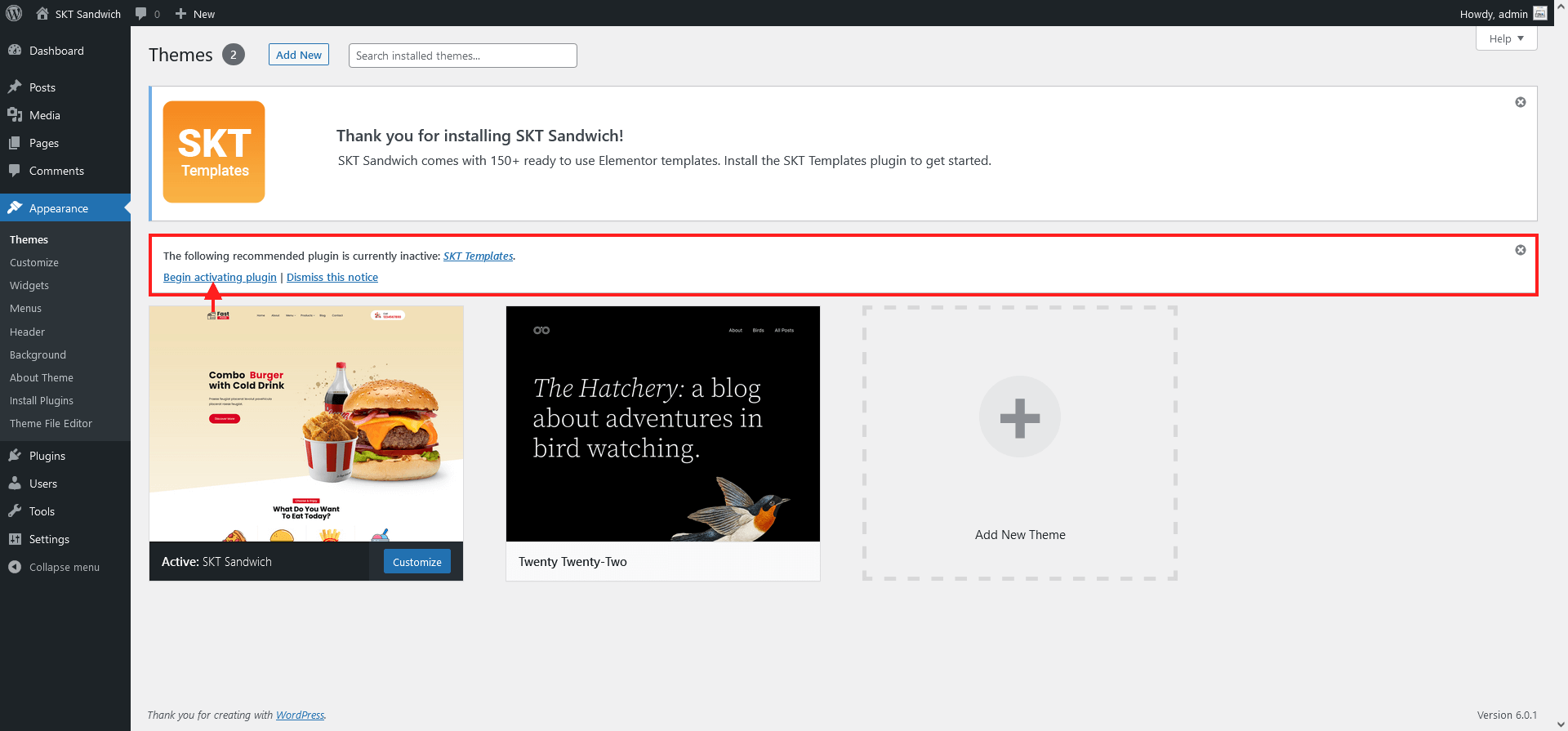Expand the Help dropdown

1506,38
